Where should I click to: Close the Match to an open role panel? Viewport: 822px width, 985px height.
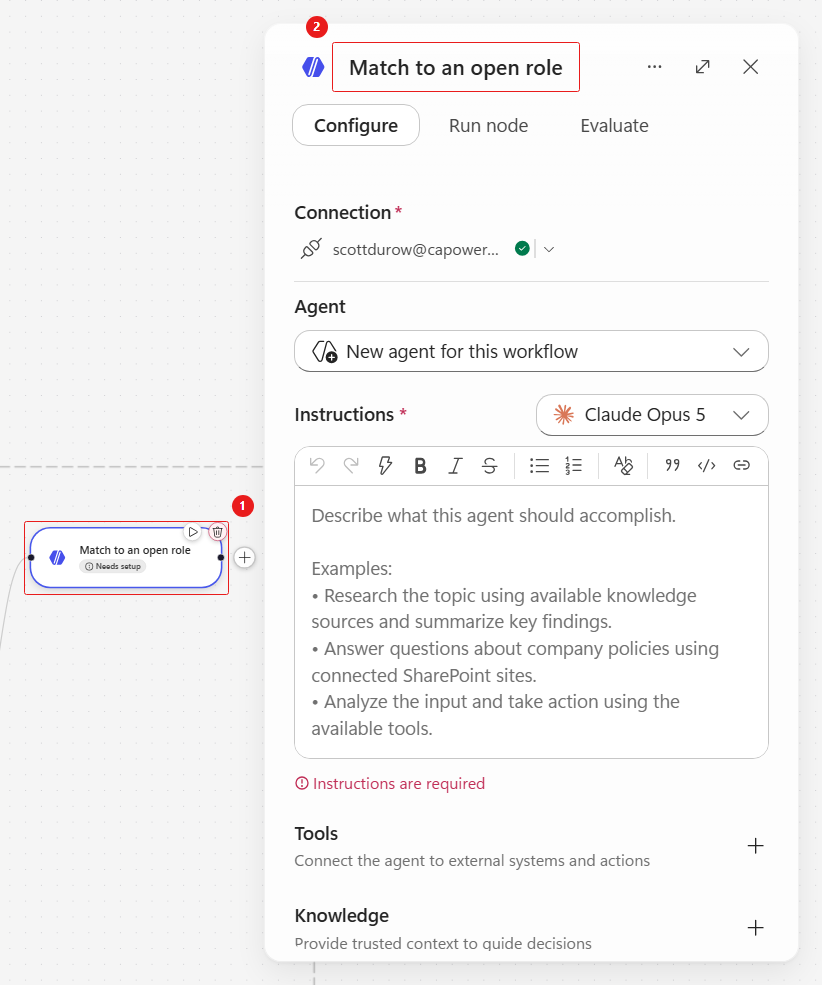coord(750,67)
